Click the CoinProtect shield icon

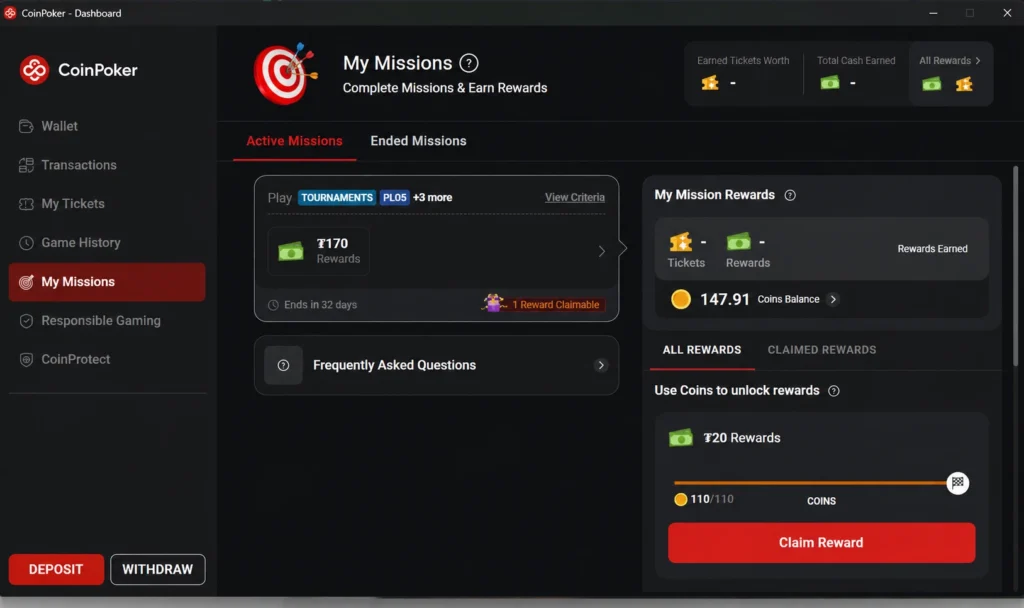pos(26,359)
